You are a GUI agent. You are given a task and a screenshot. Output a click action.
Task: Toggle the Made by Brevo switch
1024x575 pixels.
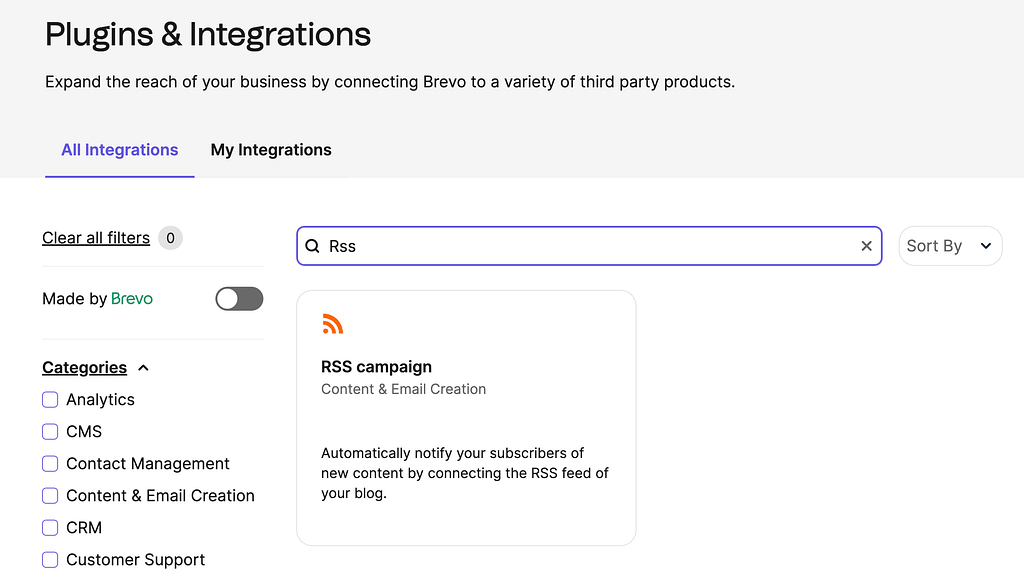click(239, 299)
